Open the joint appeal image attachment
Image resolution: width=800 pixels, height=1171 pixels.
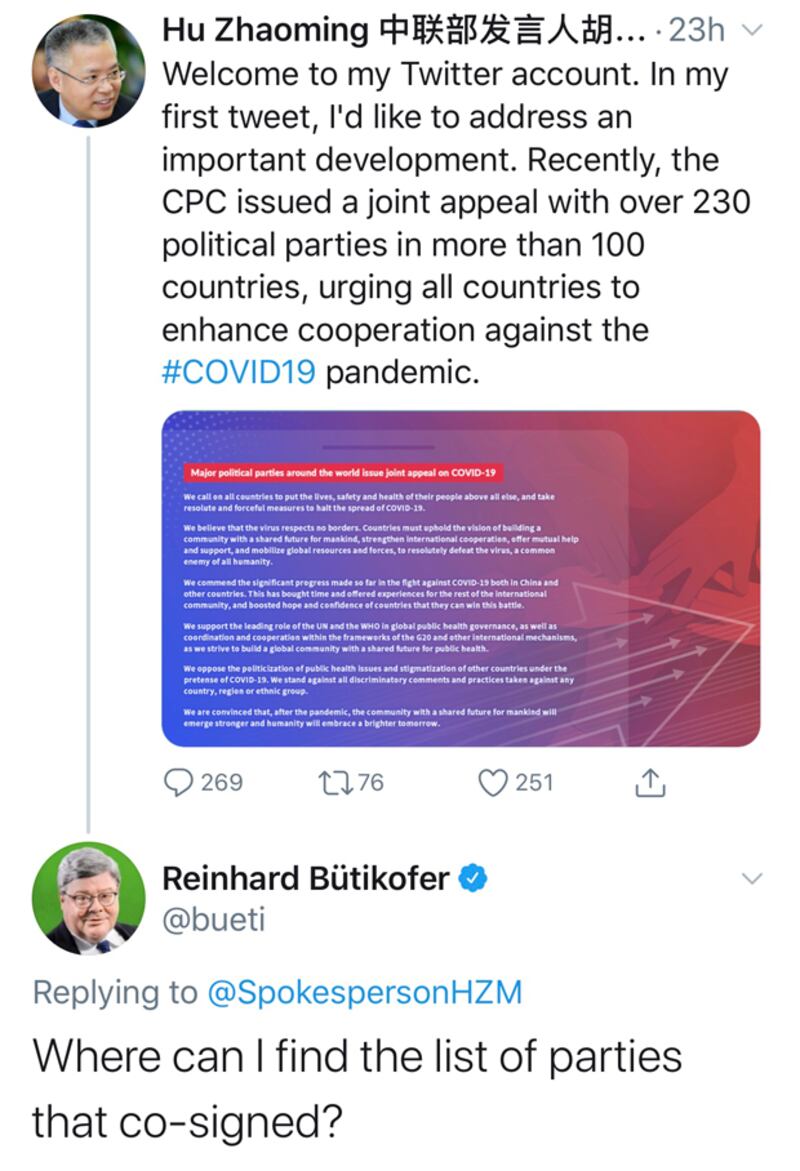pos(461,579)
